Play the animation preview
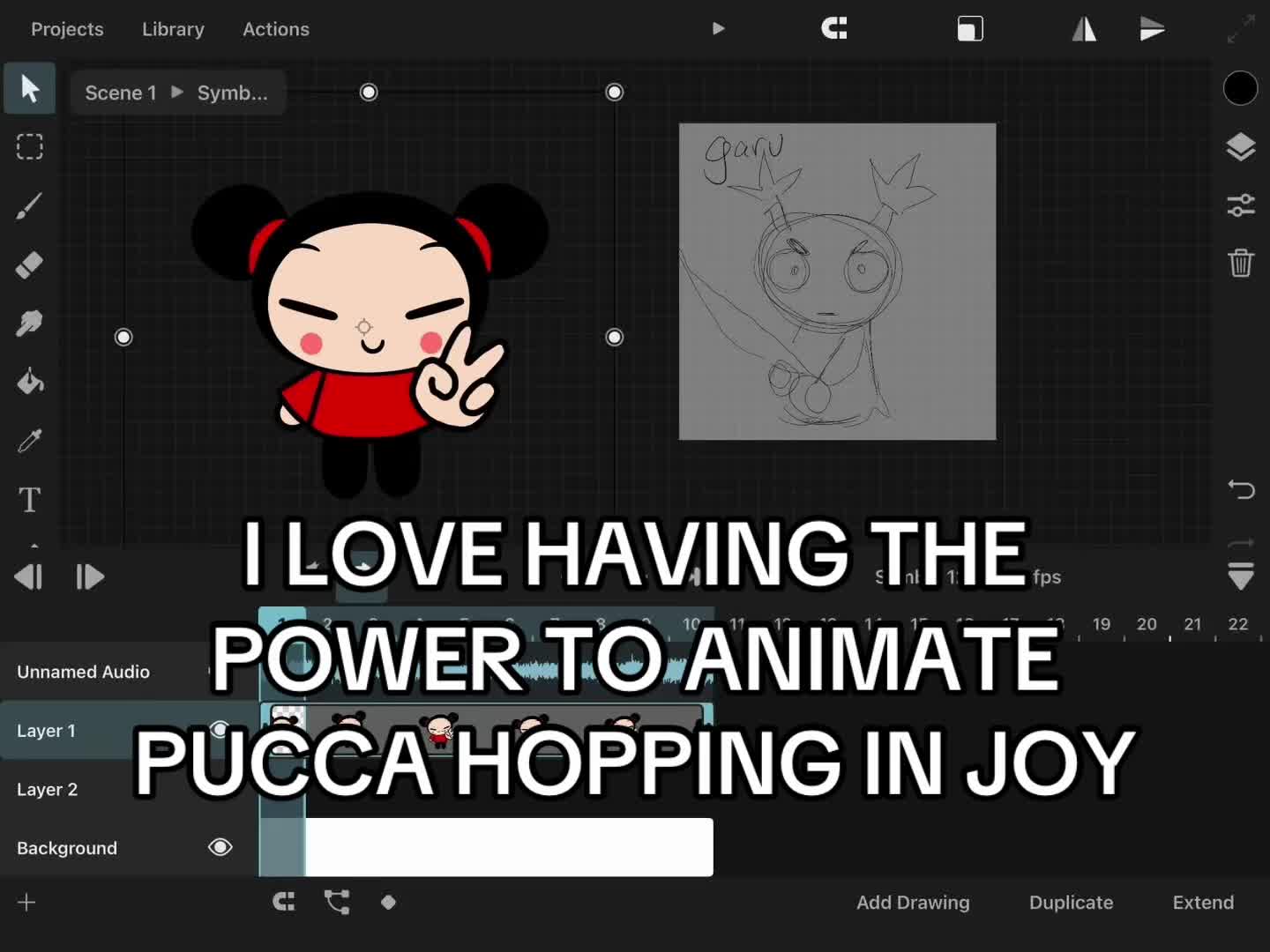 pyautogui.click(x=719, y=29)
